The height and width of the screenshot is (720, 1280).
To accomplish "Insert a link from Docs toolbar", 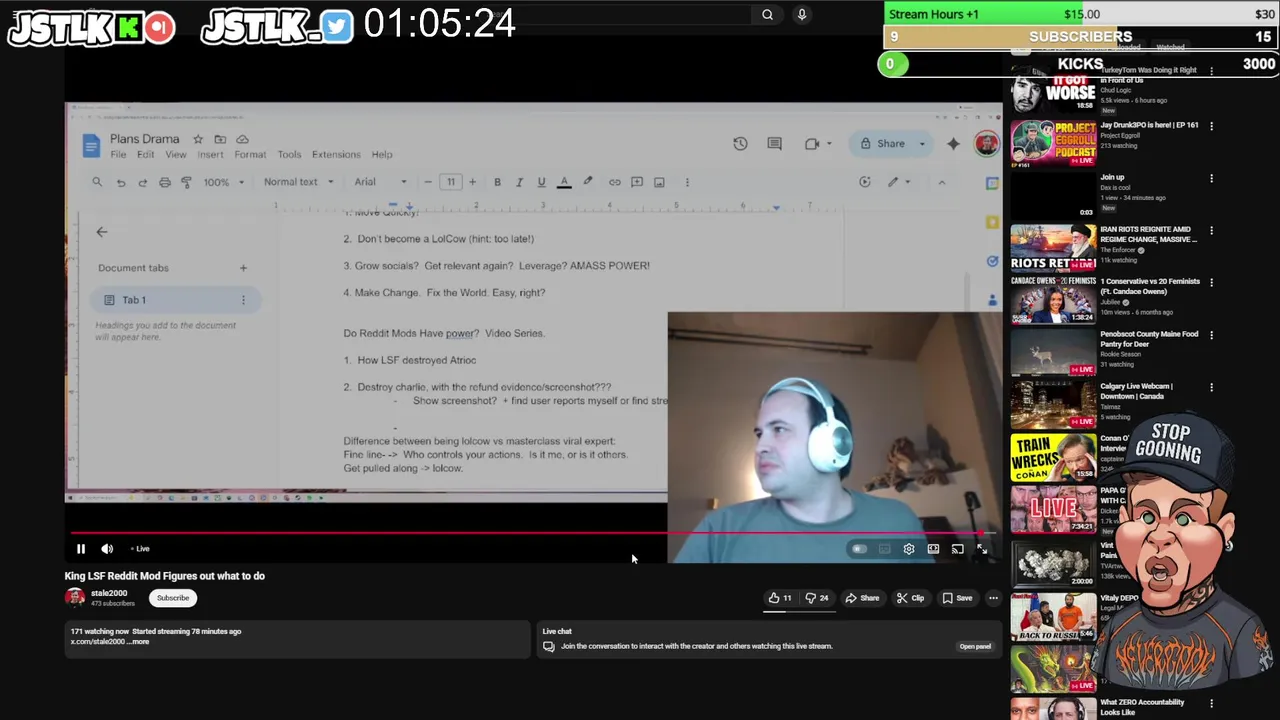I will tap(615, 182).
